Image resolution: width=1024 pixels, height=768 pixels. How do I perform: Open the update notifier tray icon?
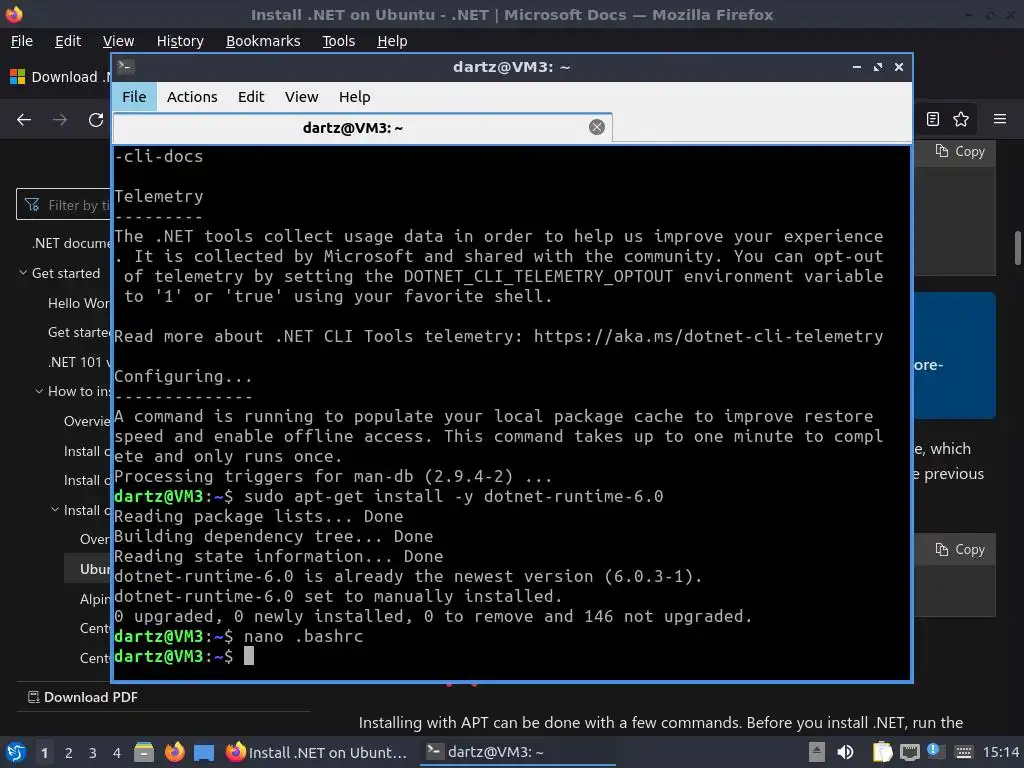tap(933, 751)
